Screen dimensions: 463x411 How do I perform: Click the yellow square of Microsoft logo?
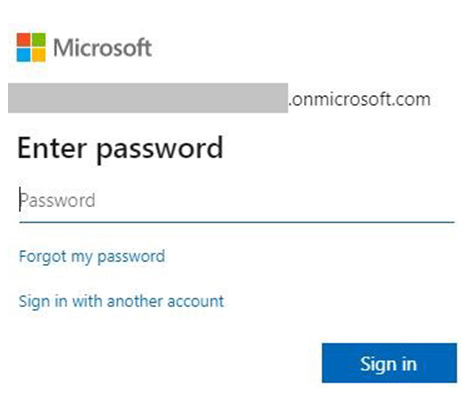click(x=38, y=55)
